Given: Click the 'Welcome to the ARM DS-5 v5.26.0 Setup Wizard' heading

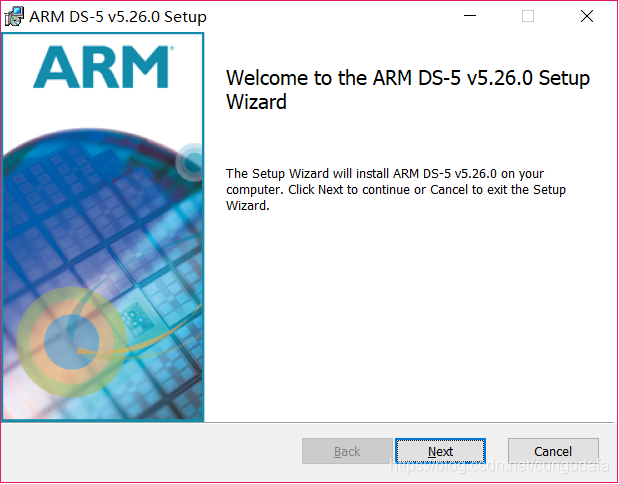Looking at the screenshot, I should point(408,90).
